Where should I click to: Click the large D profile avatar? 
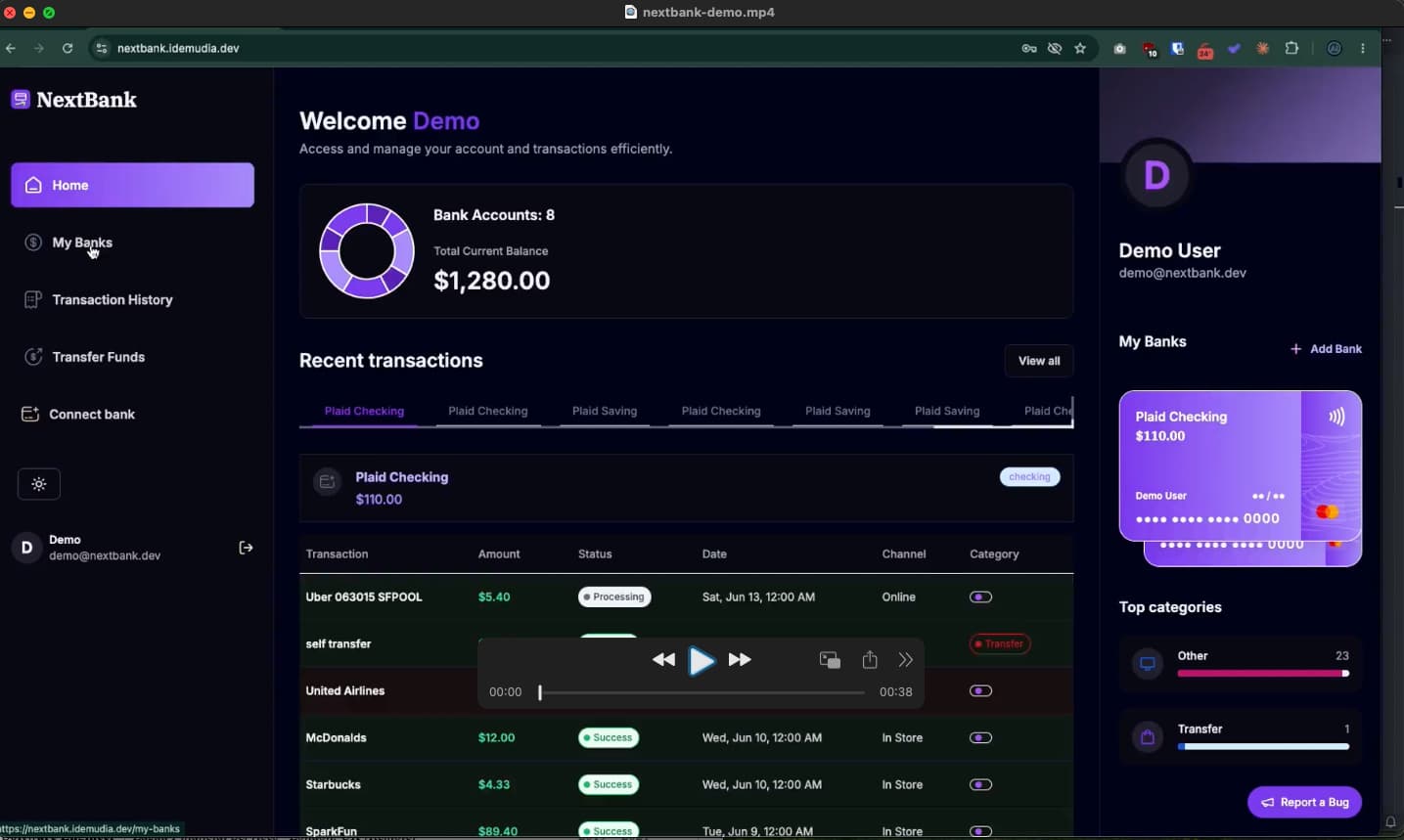(1156, 175)
